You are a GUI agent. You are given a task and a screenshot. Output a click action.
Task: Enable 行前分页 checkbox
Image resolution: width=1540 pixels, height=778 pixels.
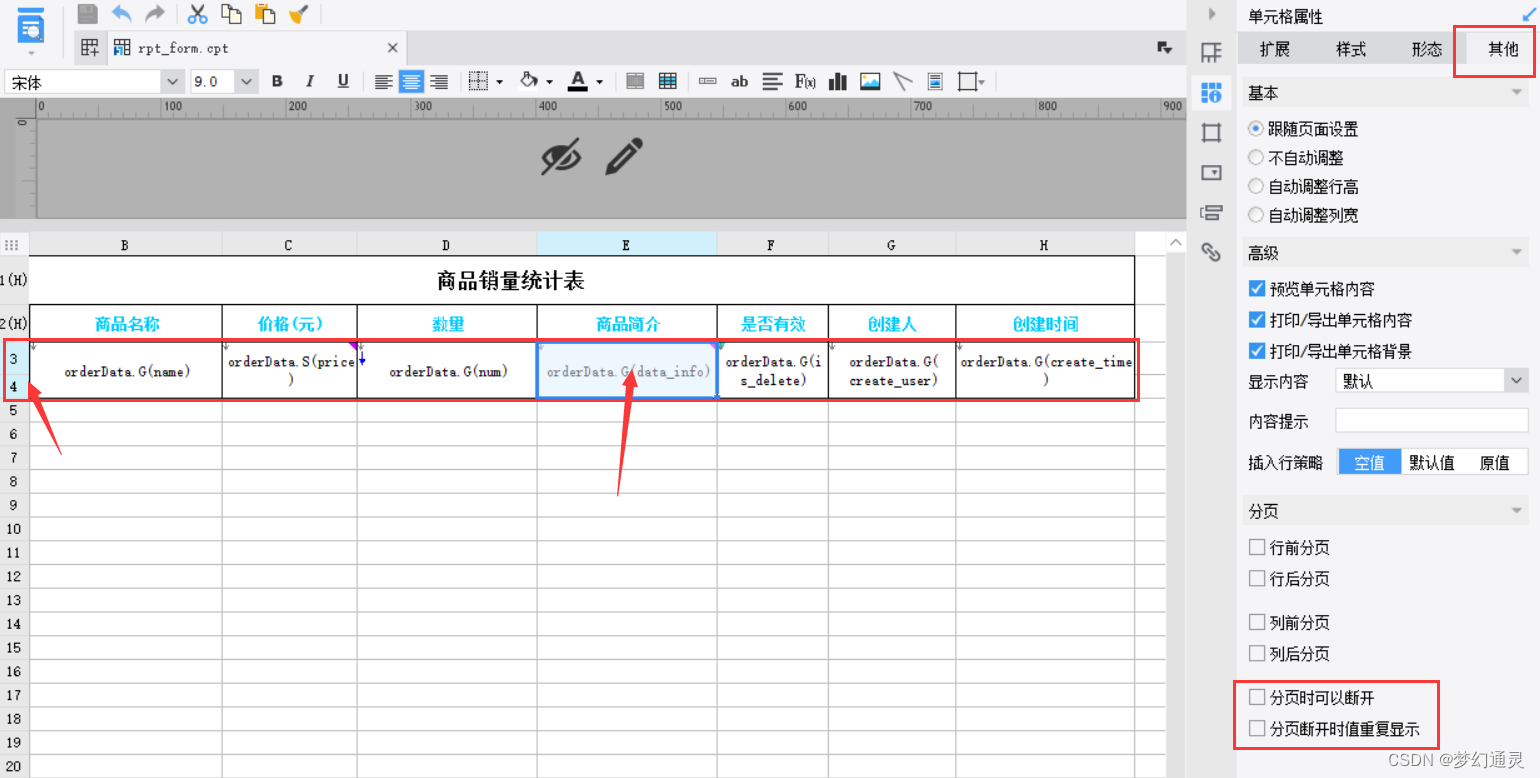point(1257,547)
